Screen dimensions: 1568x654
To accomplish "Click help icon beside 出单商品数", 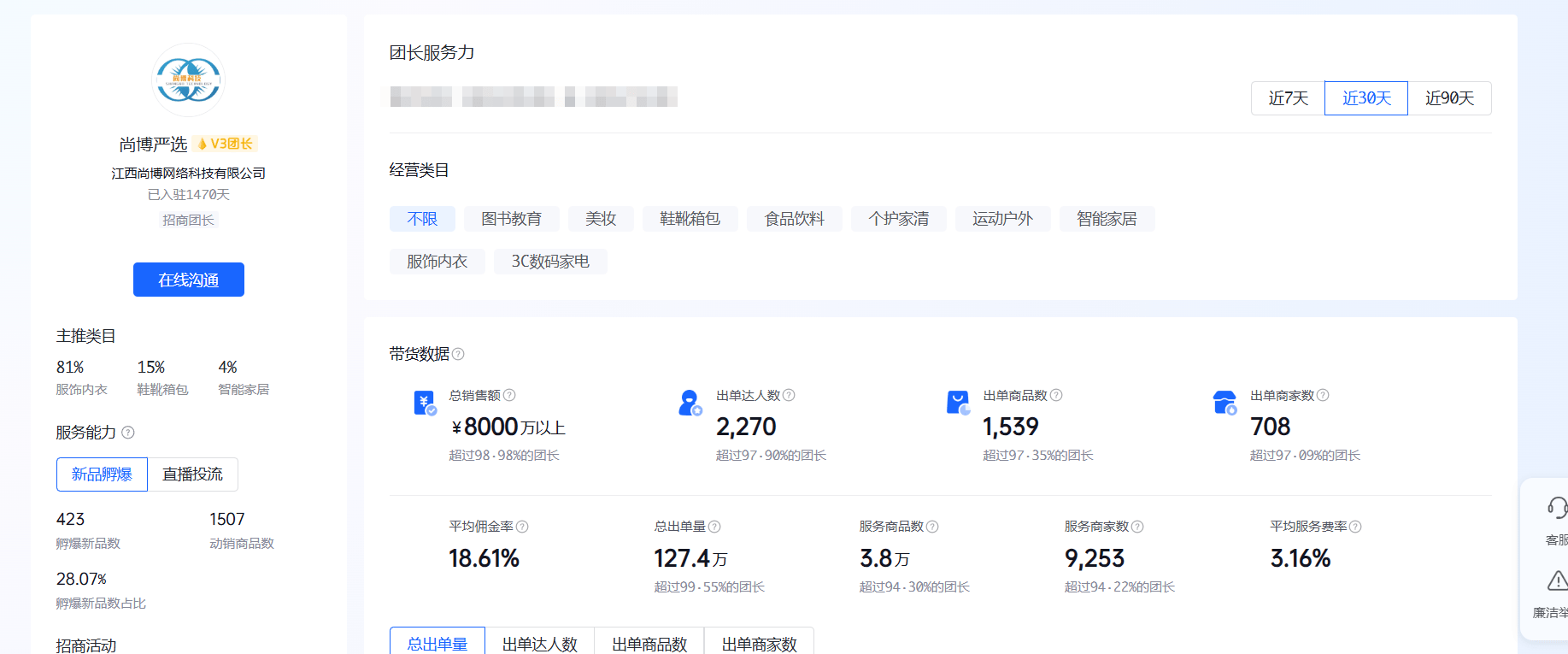I will coord(1056,395).
